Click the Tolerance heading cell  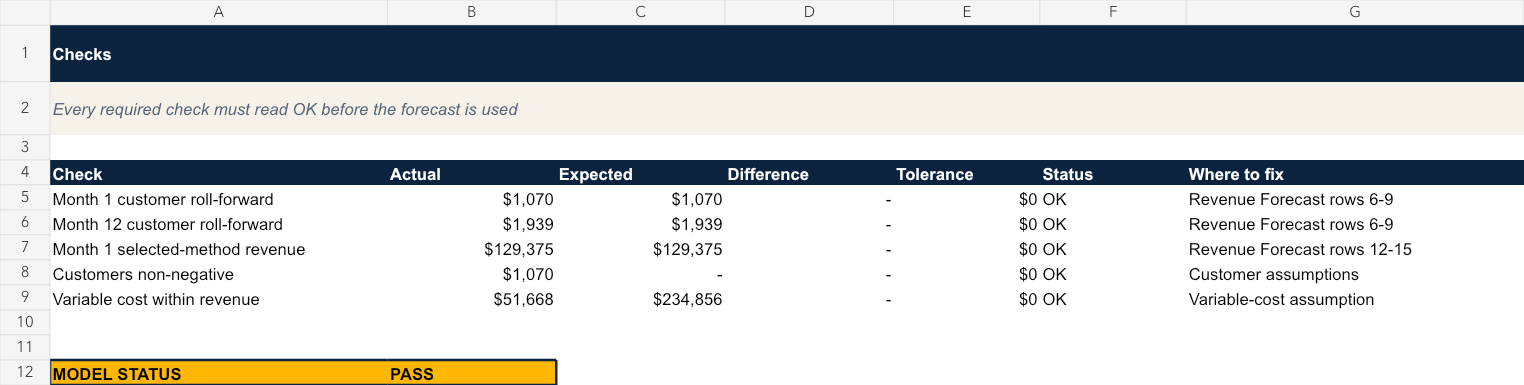coord(966,173)
